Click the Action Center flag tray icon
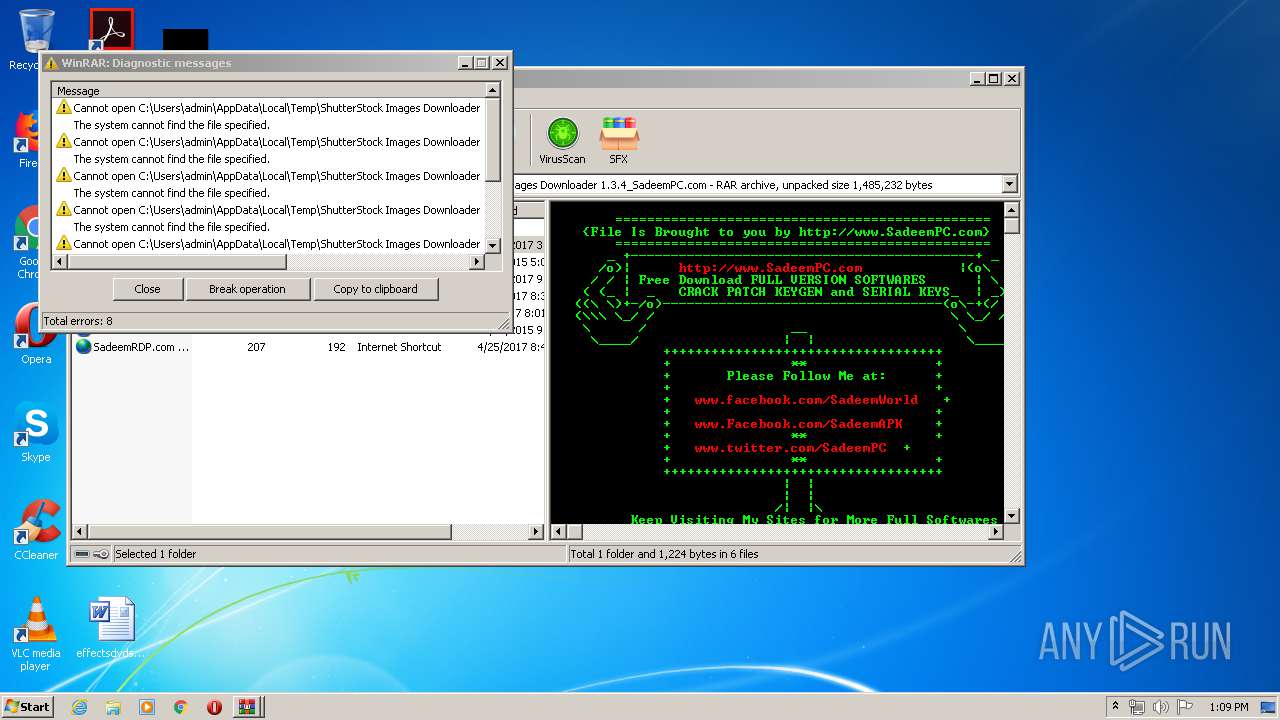The height and width of the screenshot is (720, 1280). click(x=1183, y=707)
